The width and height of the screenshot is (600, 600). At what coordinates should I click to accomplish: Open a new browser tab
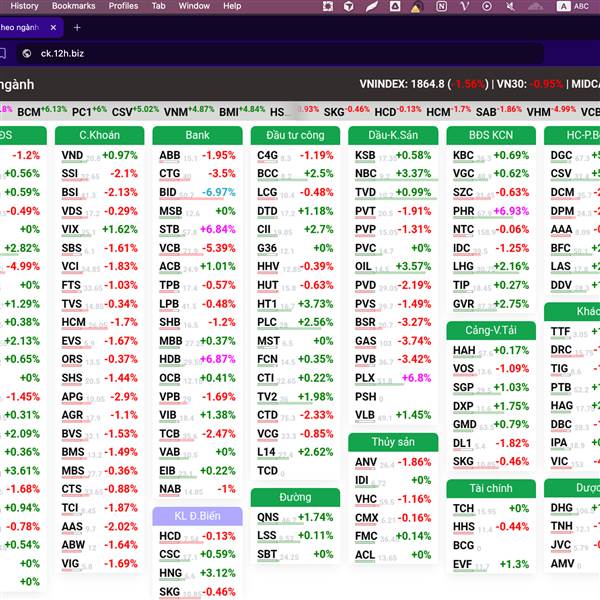pos(77,28)
